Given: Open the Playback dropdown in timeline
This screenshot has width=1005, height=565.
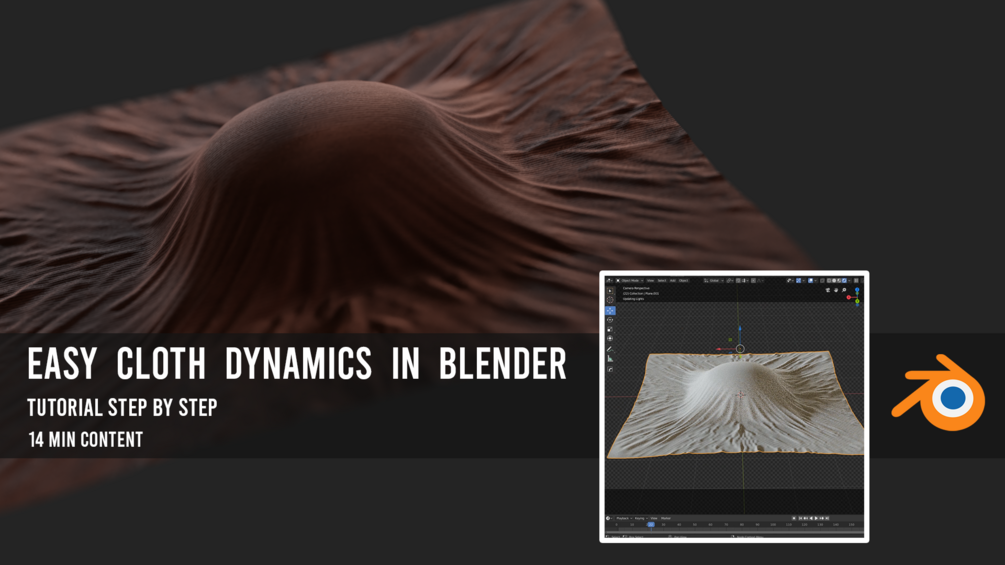Looking at the screenshot, I should coord(624,518).
